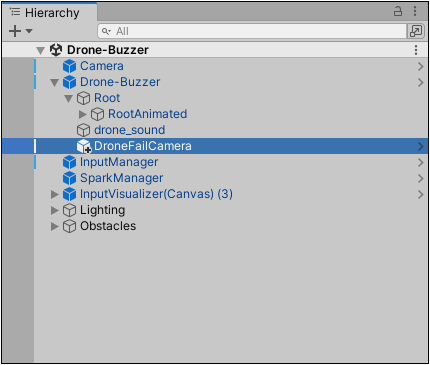Collapse the Root object arrow
Viewport: 430px width, 365px height.
(x=68, y=98)
